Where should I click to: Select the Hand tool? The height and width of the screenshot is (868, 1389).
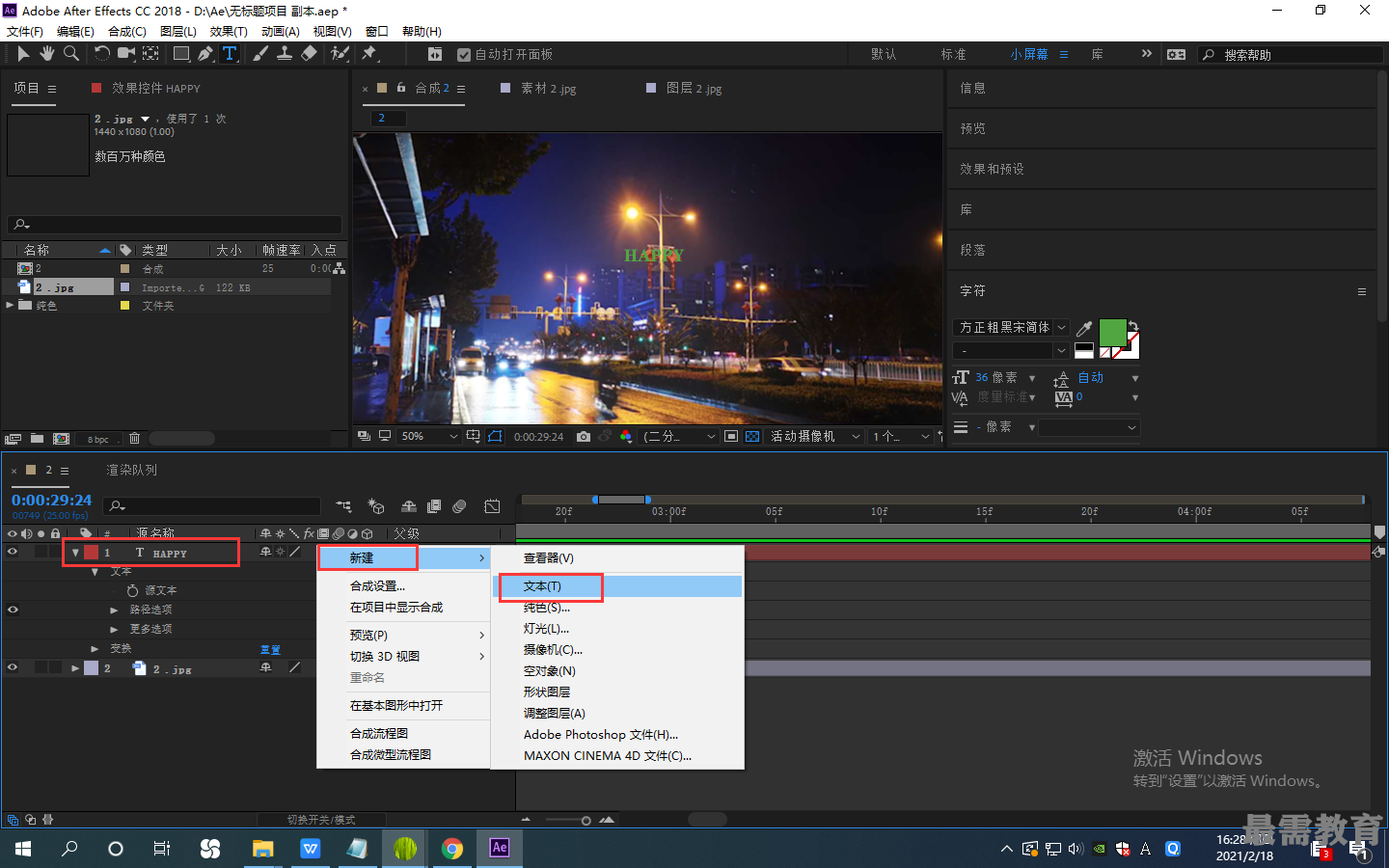46,54
